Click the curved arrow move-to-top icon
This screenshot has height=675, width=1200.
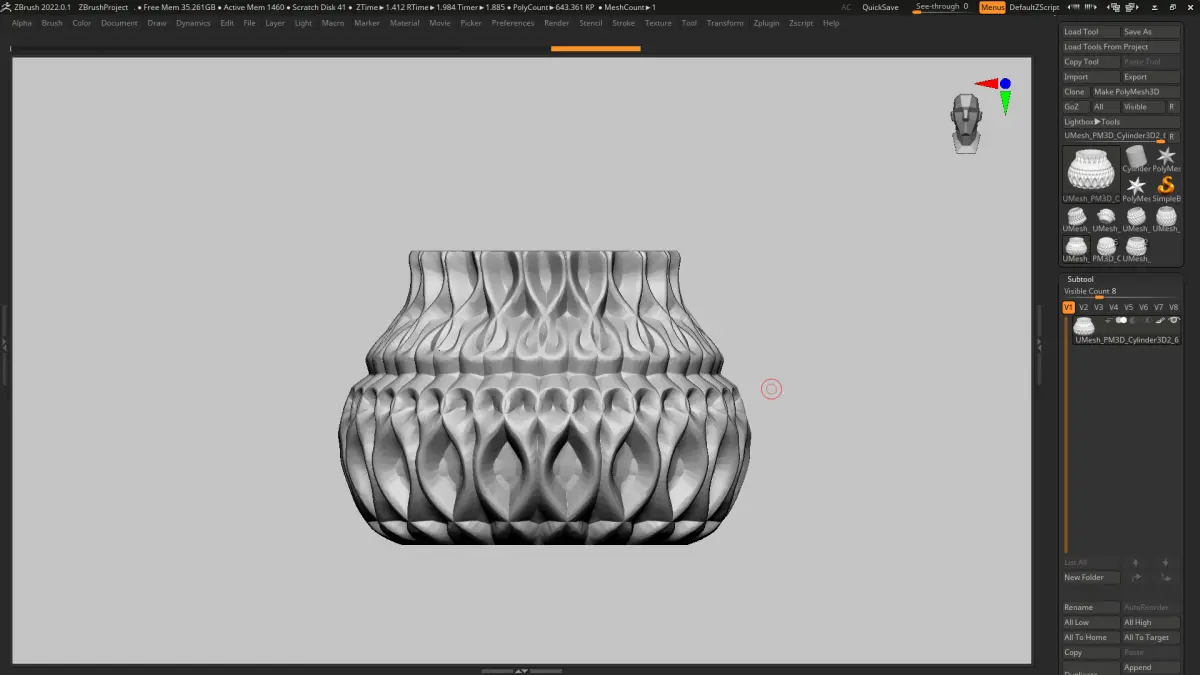point(1136,577)
